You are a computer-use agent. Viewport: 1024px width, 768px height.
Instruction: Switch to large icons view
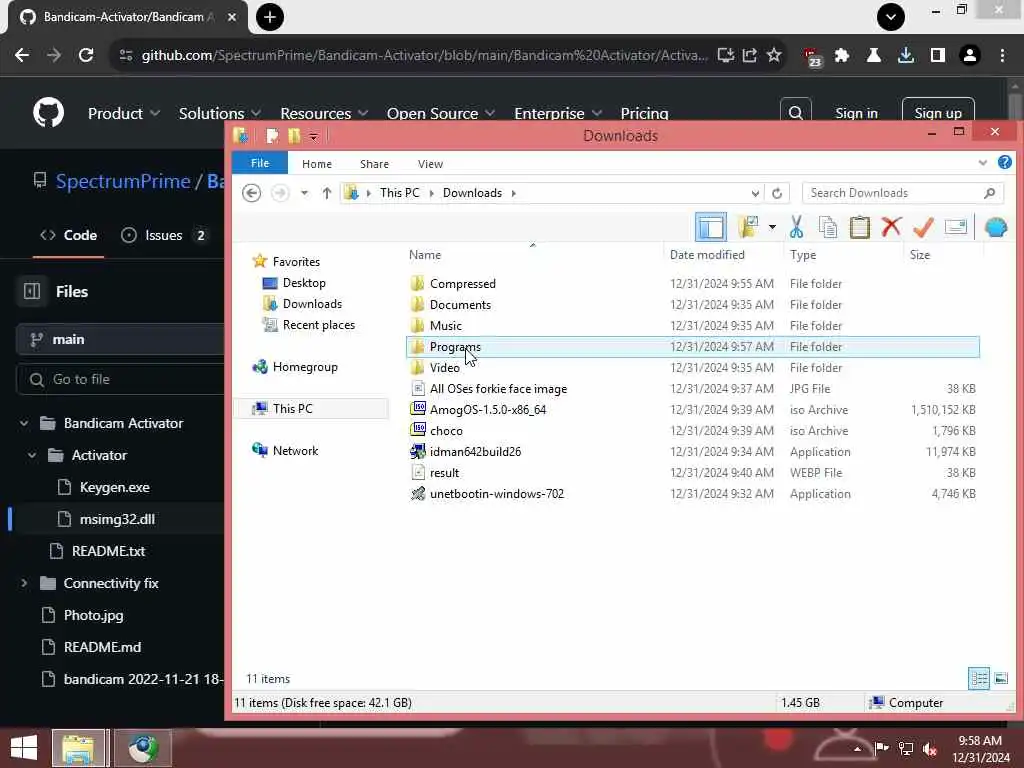pos(1000,679)
